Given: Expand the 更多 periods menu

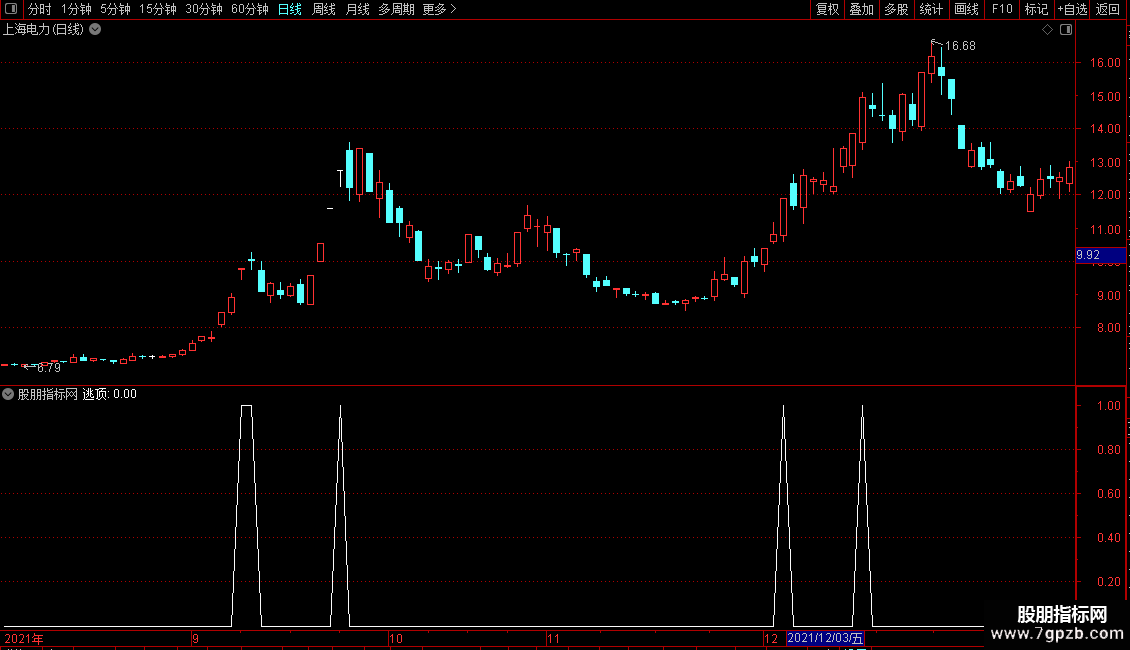Looking at the screenshot, I should coord(439,9).
